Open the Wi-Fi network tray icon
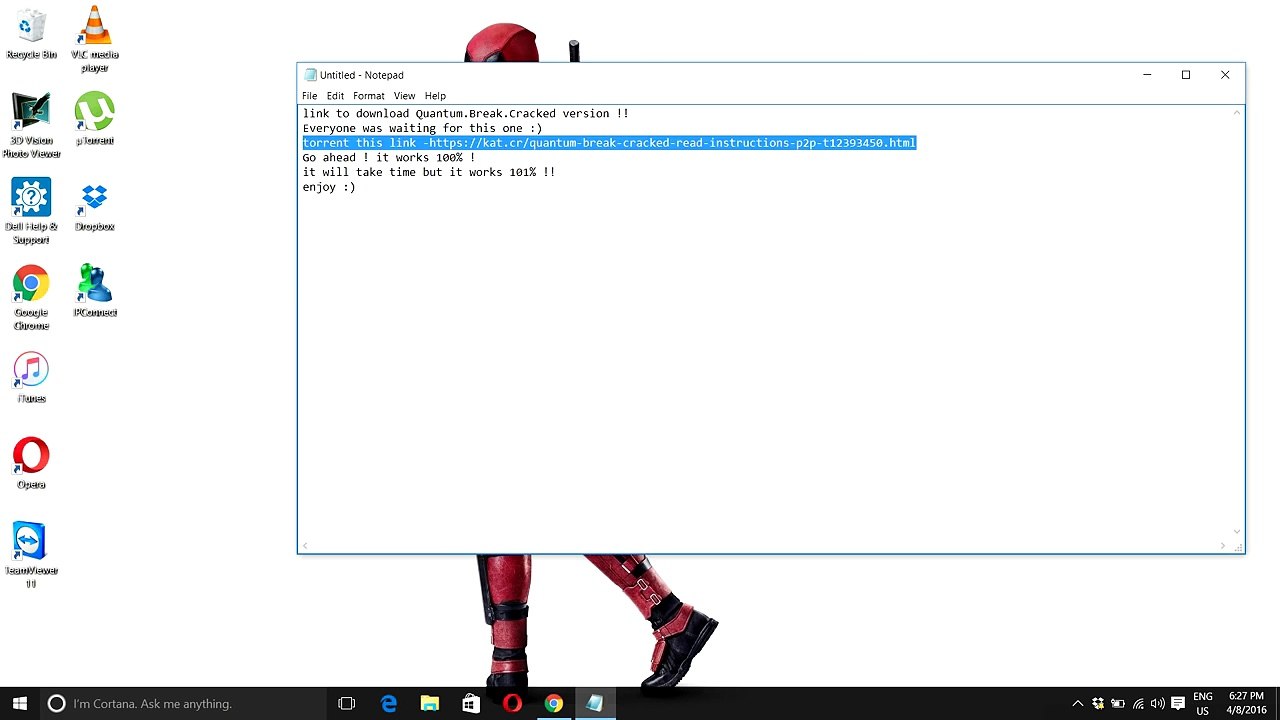The height and width of the screenshot is (720, 1280). coord(1138,704)
